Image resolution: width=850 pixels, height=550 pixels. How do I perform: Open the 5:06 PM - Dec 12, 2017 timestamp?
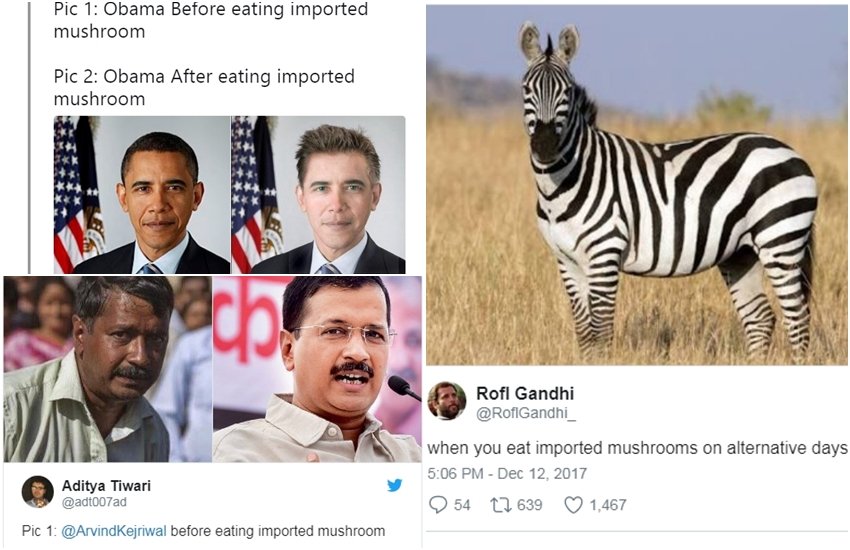507,473
